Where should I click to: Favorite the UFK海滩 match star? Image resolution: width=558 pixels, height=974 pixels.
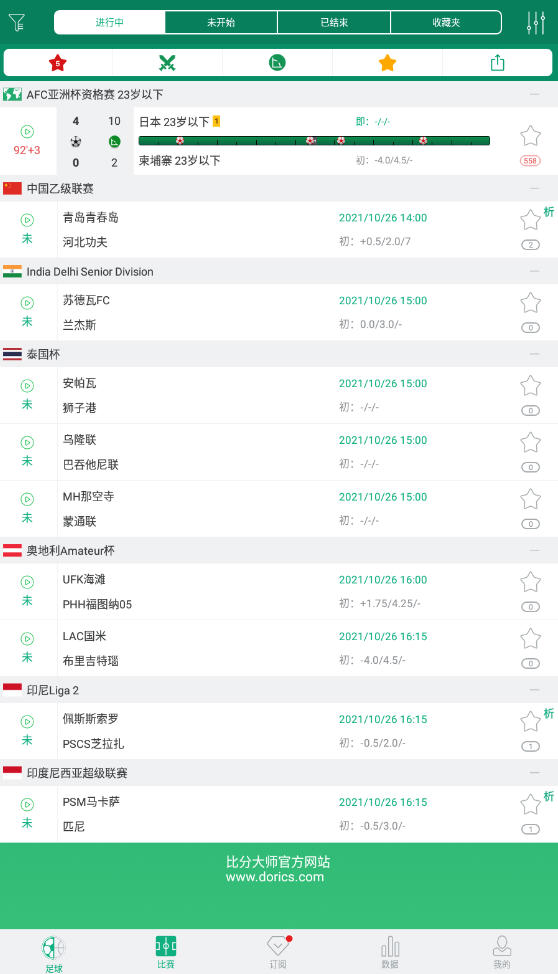coord(530,582)
